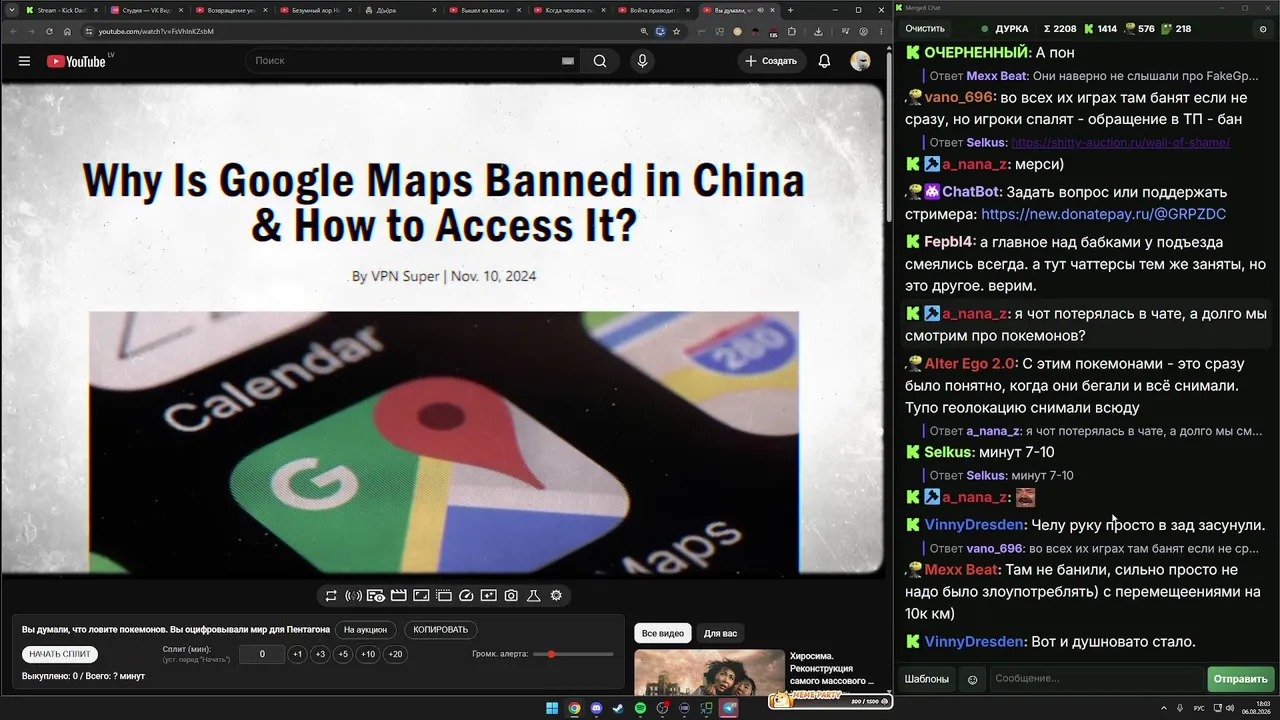
Task: Click the clapperboard icon in player toolbar
Action: (398, 596)
